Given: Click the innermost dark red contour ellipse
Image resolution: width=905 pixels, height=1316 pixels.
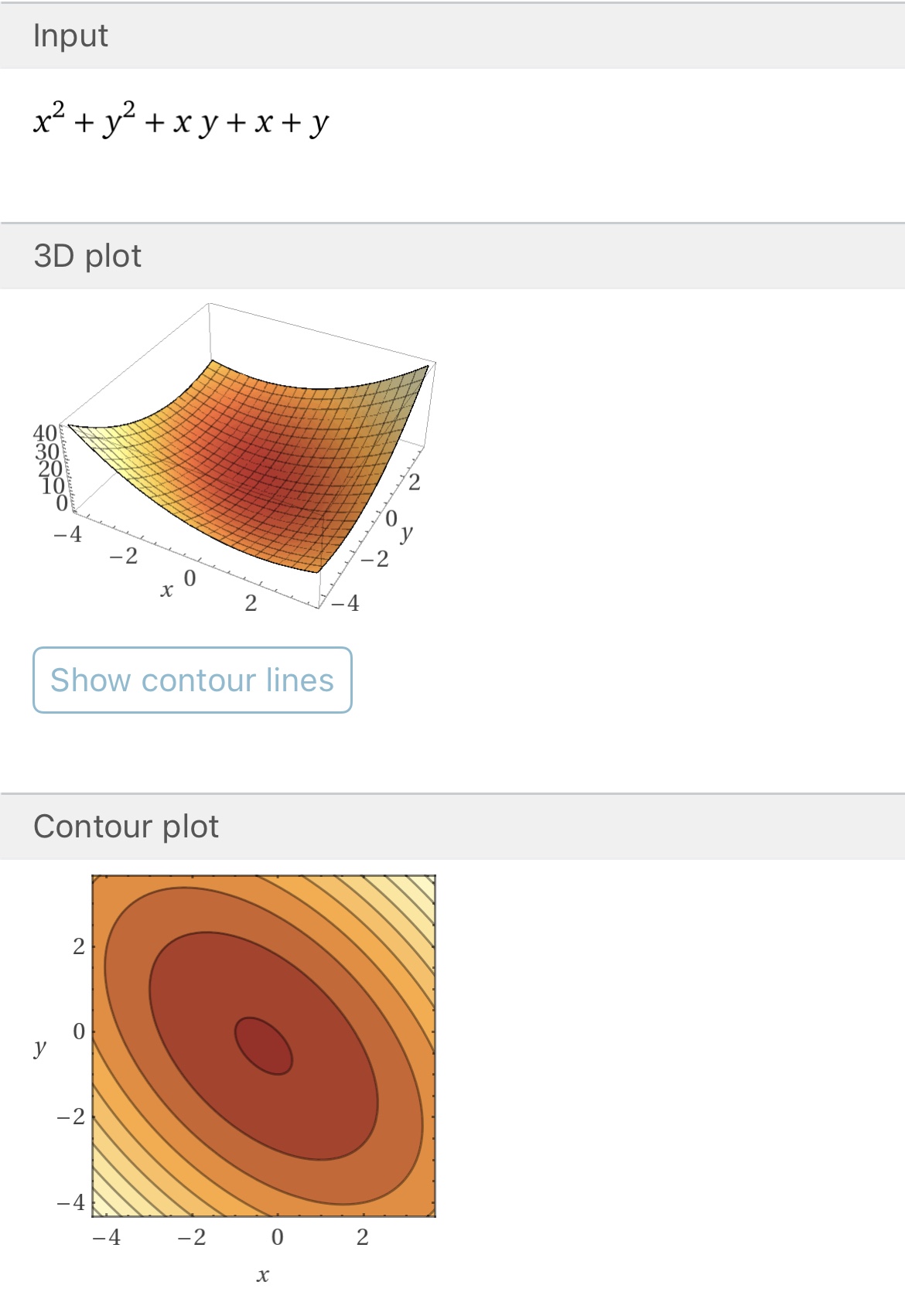Looking at the screenshot, I should point(263,1045).
